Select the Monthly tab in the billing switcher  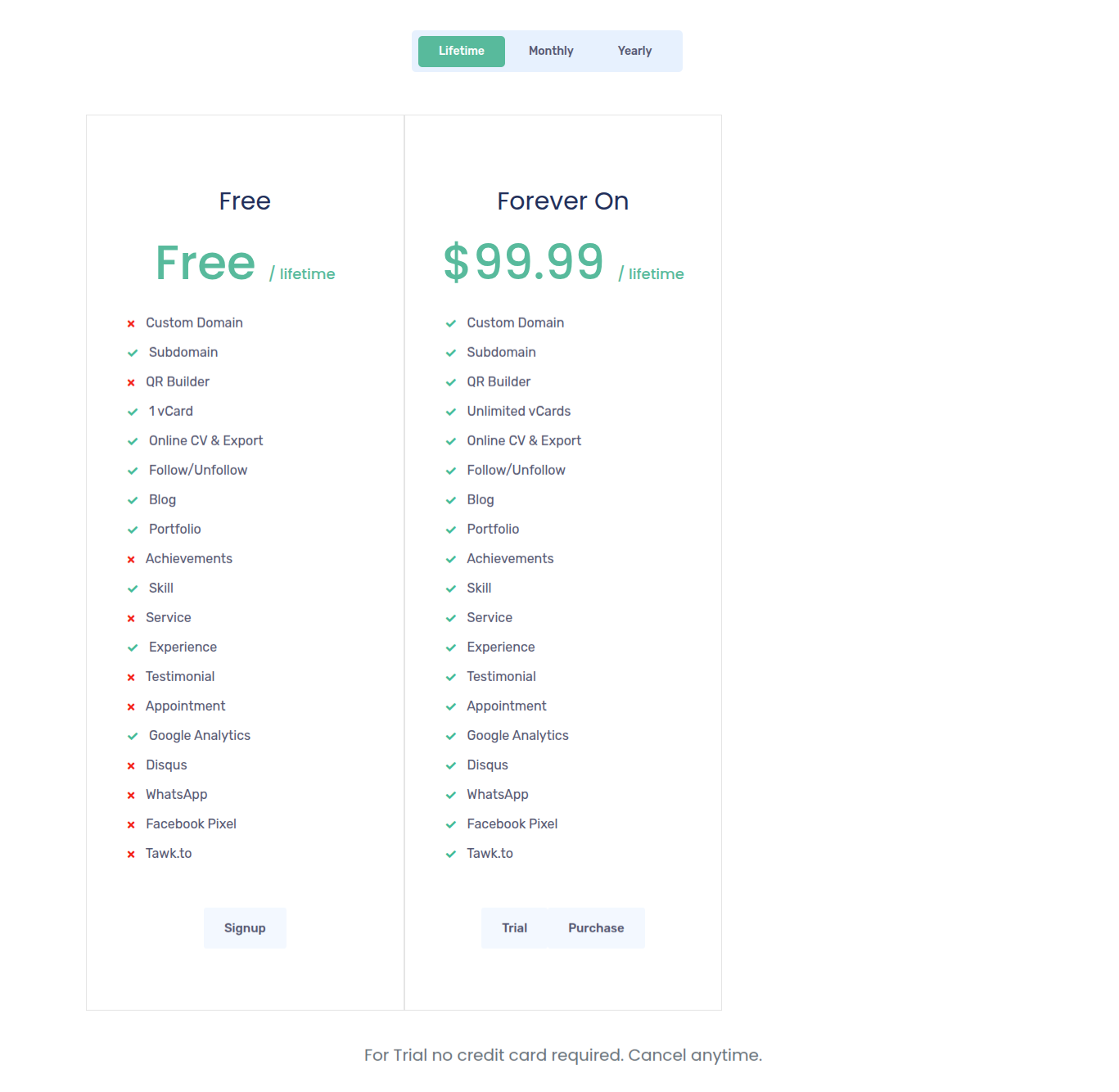550,51
